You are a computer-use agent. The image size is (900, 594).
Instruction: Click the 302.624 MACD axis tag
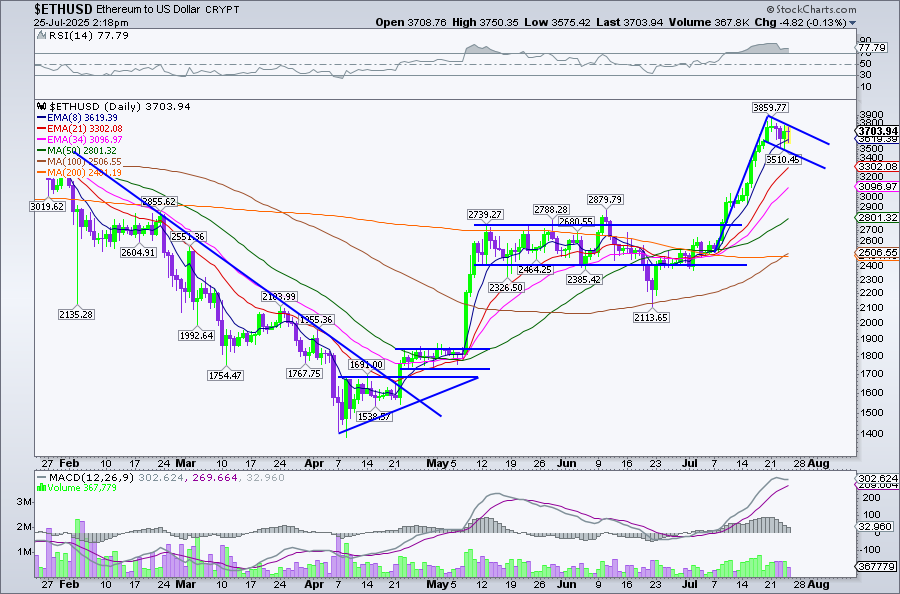pyautogui.click(x=878, y=478)
